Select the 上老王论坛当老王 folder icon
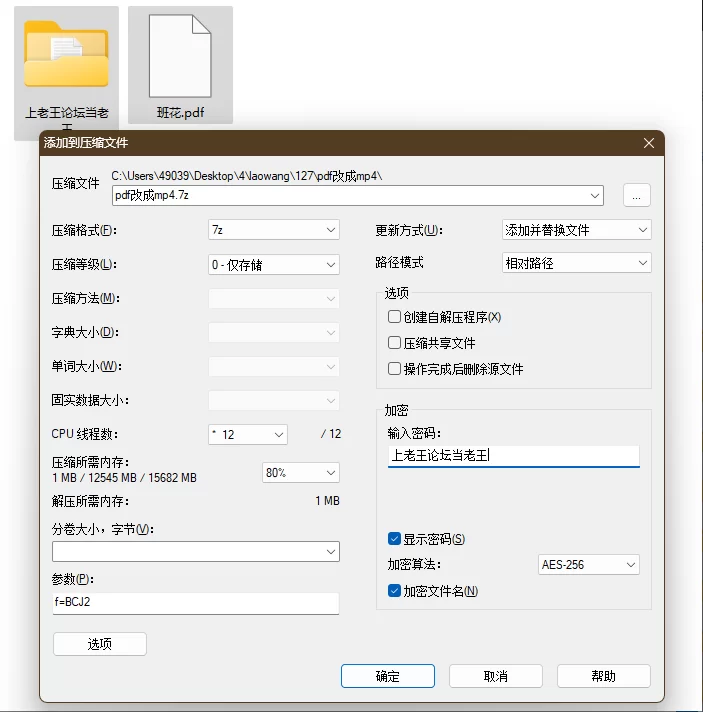The image size is (703, 712). point(66,54)
